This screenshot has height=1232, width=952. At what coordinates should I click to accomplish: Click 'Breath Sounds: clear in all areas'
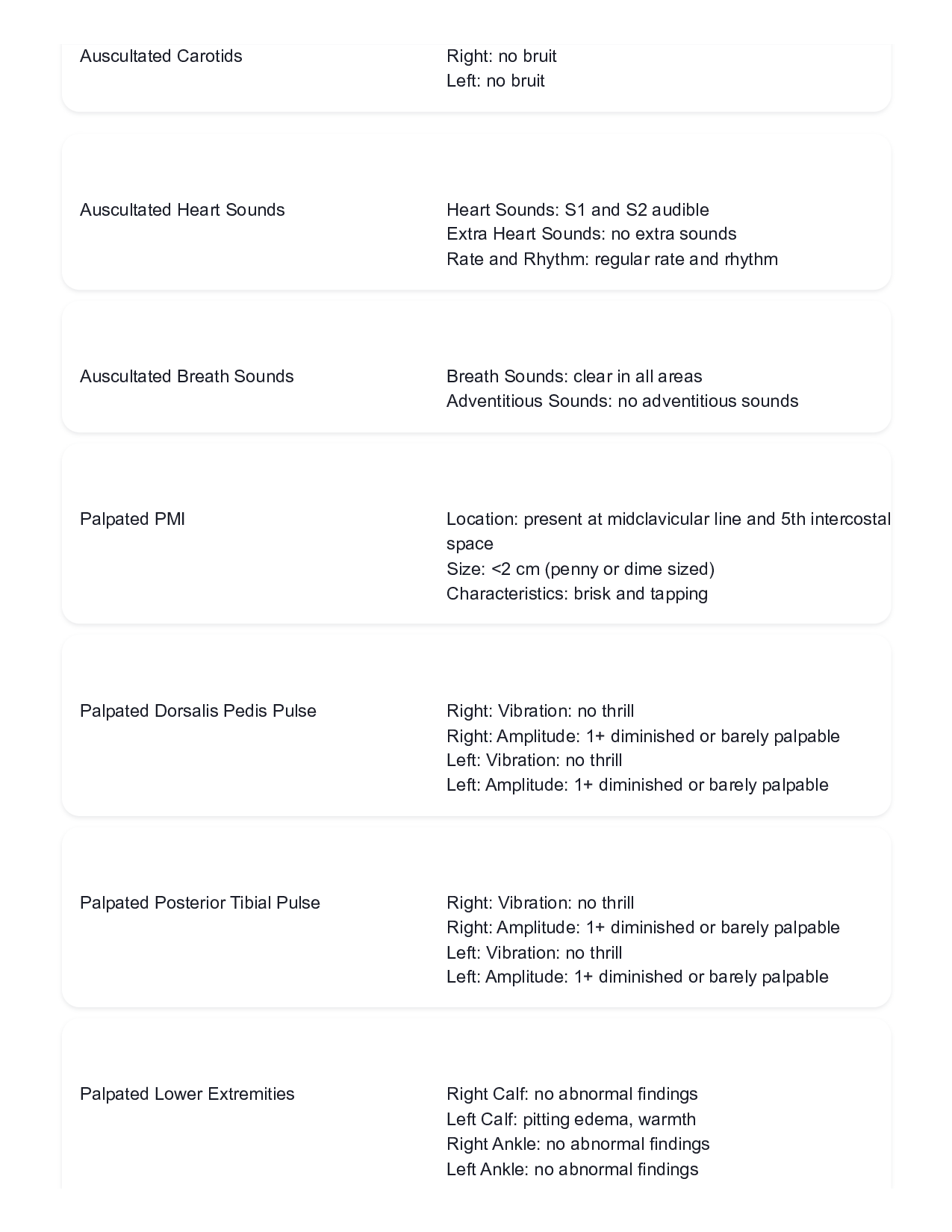[574, 376]
